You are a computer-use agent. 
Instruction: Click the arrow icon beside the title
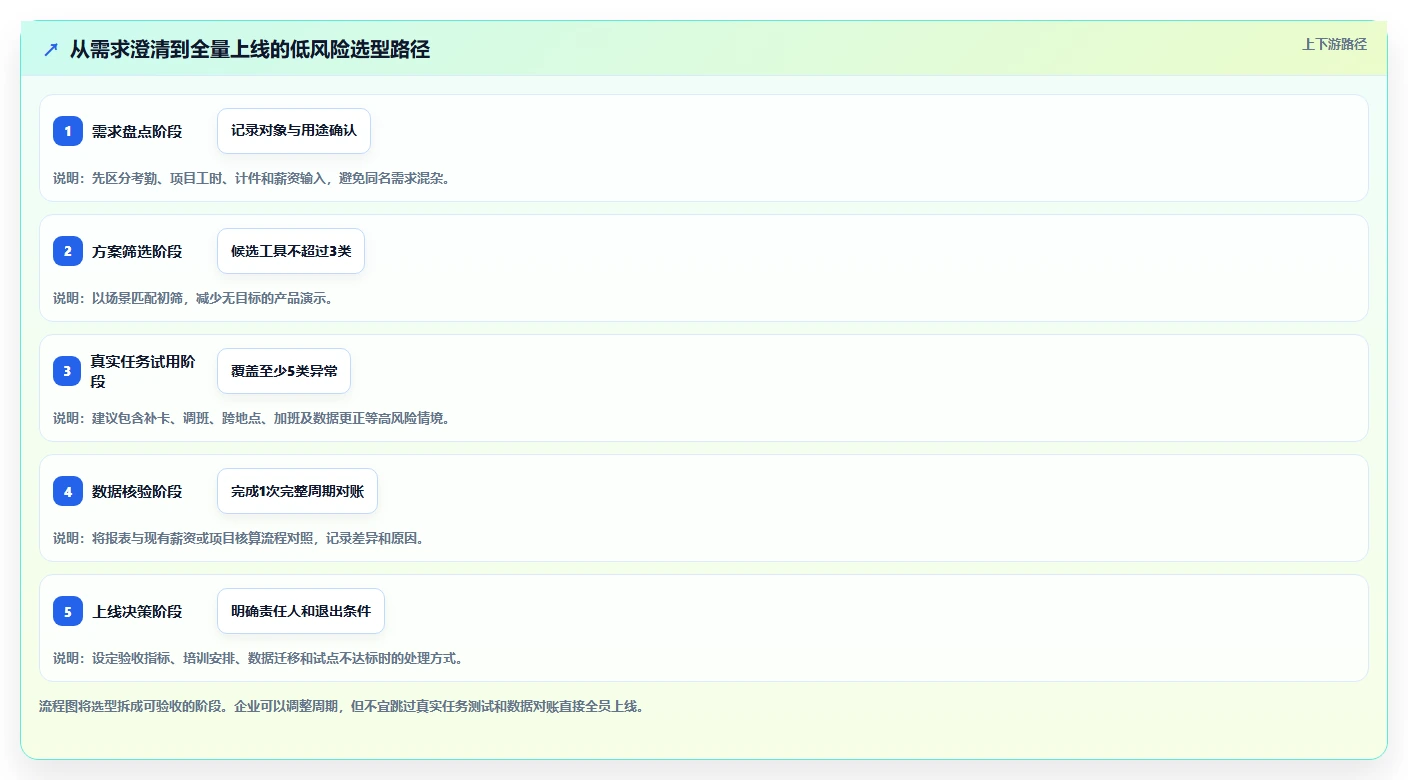coord(51,50)
